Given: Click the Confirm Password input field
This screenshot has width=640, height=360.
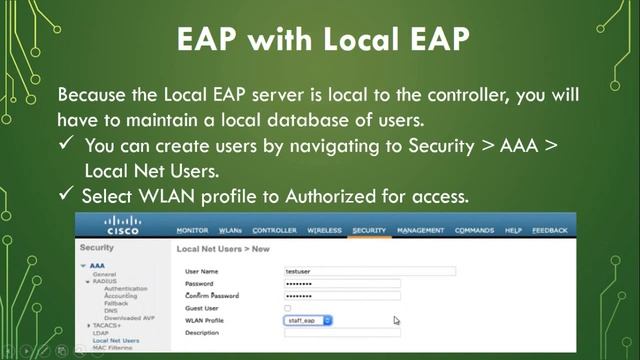Looking at the screenshot, I should tap(342, 296).
